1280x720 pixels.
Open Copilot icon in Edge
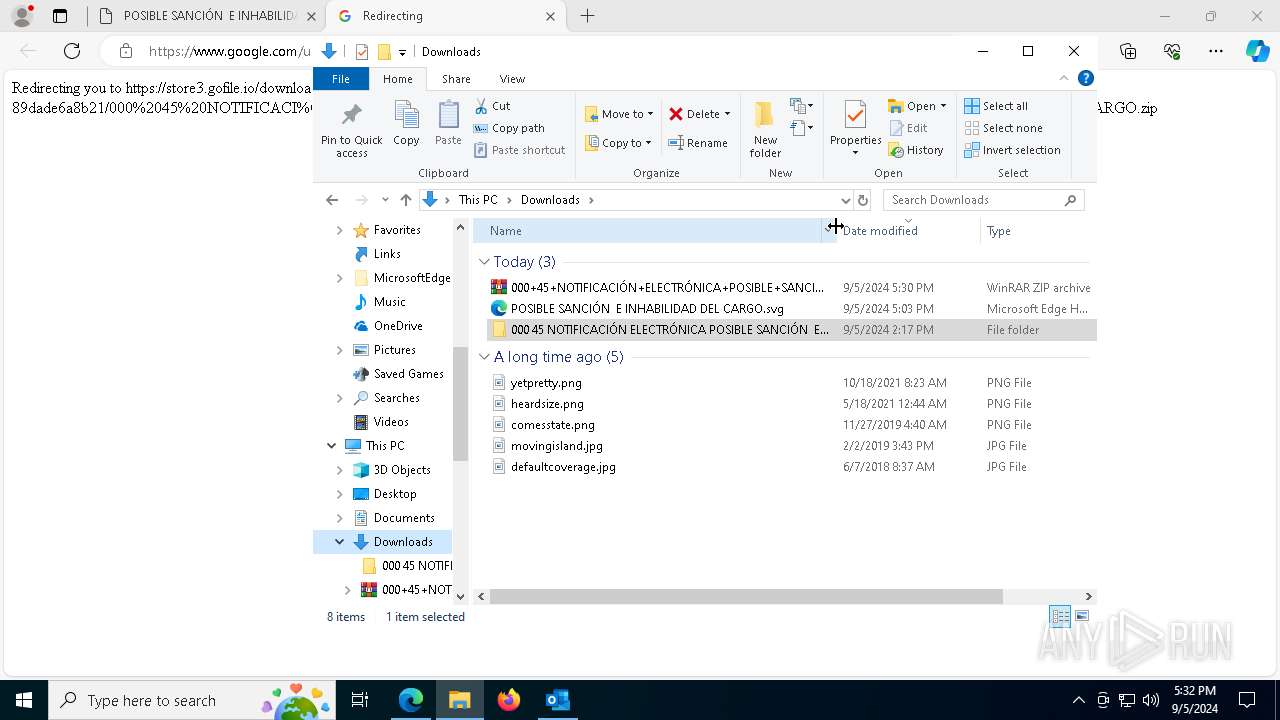click(x=1258, y=51)
